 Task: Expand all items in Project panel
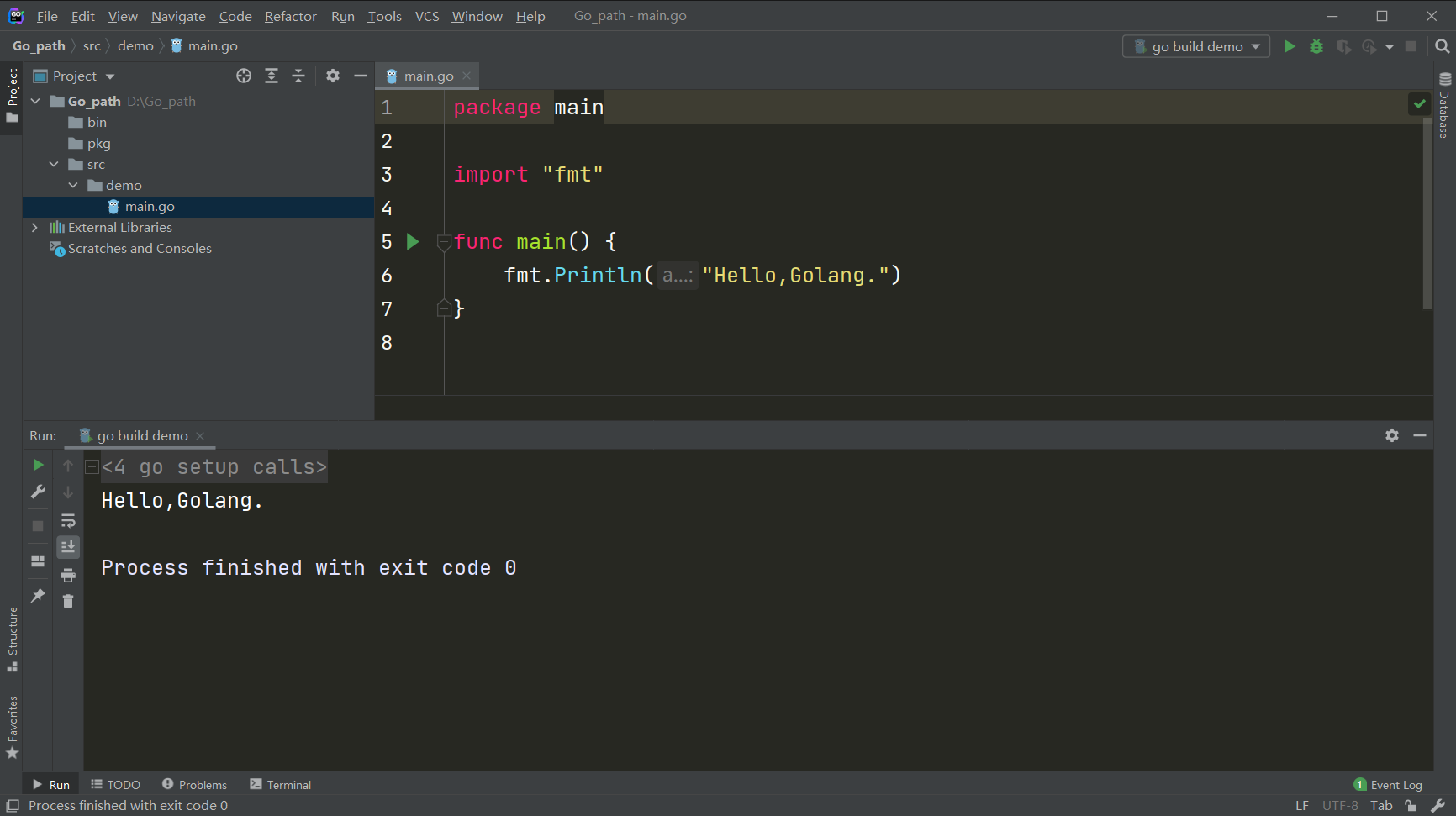272,76
